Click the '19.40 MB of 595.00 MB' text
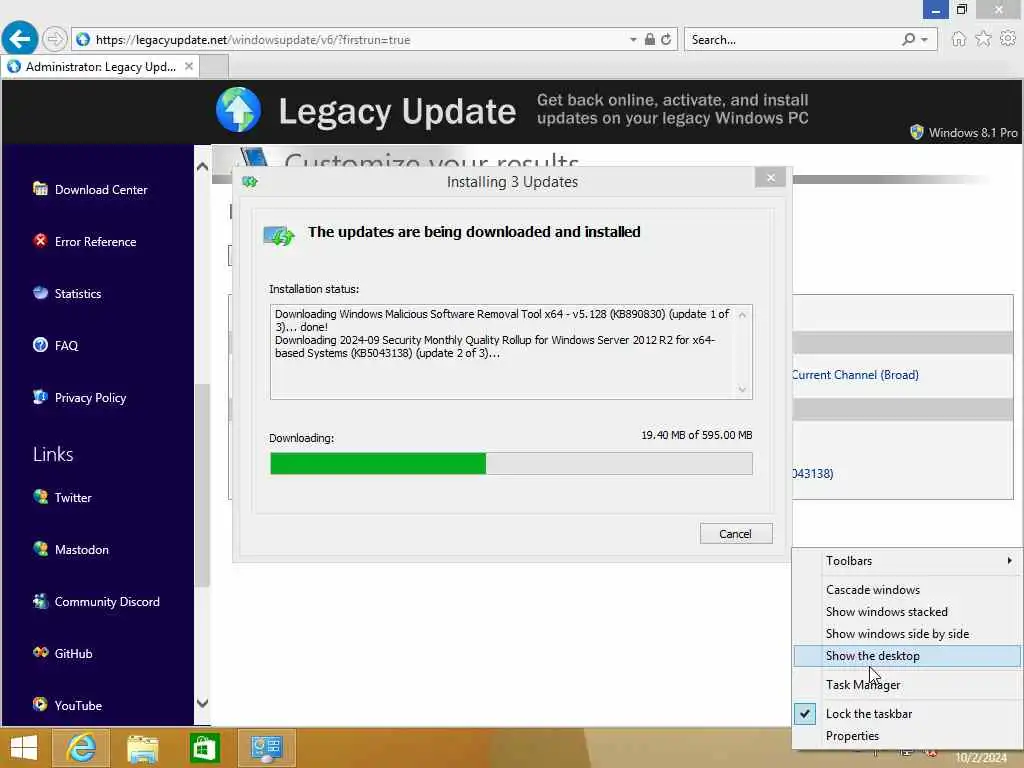The image size is (1024, 768). pos(697,435)
